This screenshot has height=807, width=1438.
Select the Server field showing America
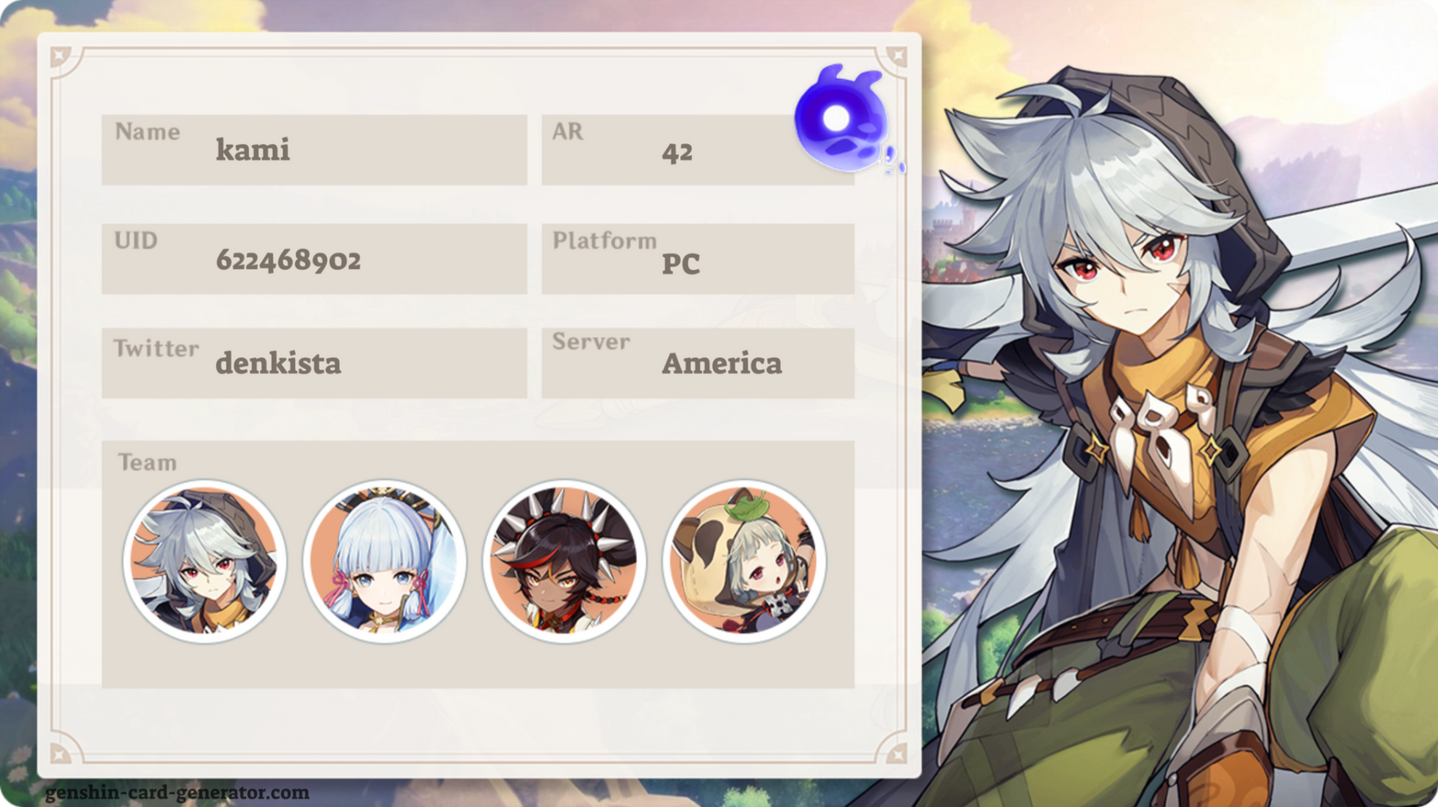698,363
